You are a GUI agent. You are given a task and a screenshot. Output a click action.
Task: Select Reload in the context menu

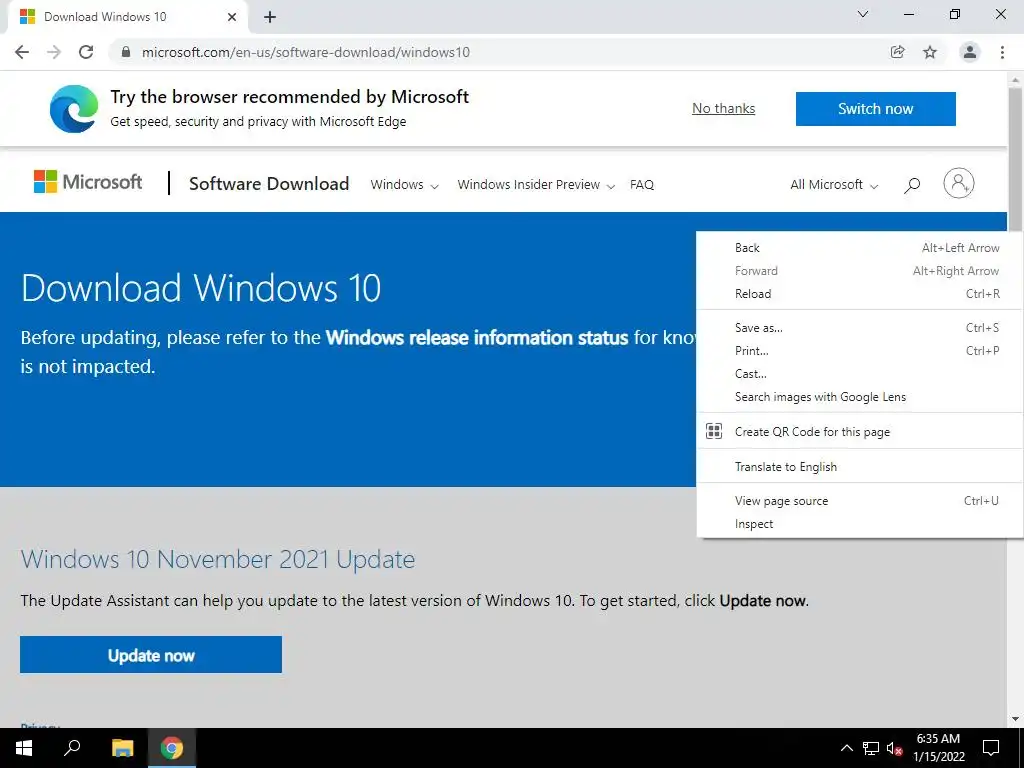pyautogui.click(x=859, y=293)
